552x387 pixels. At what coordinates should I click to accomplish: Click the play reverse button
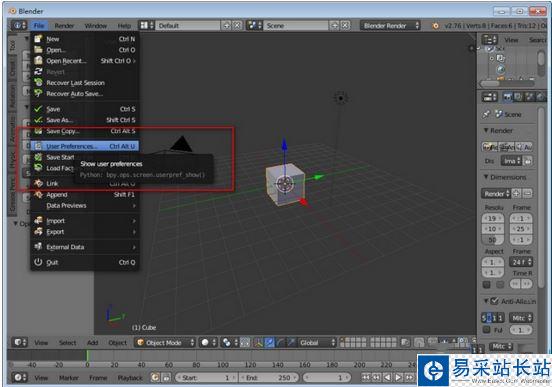coord(387,377)
